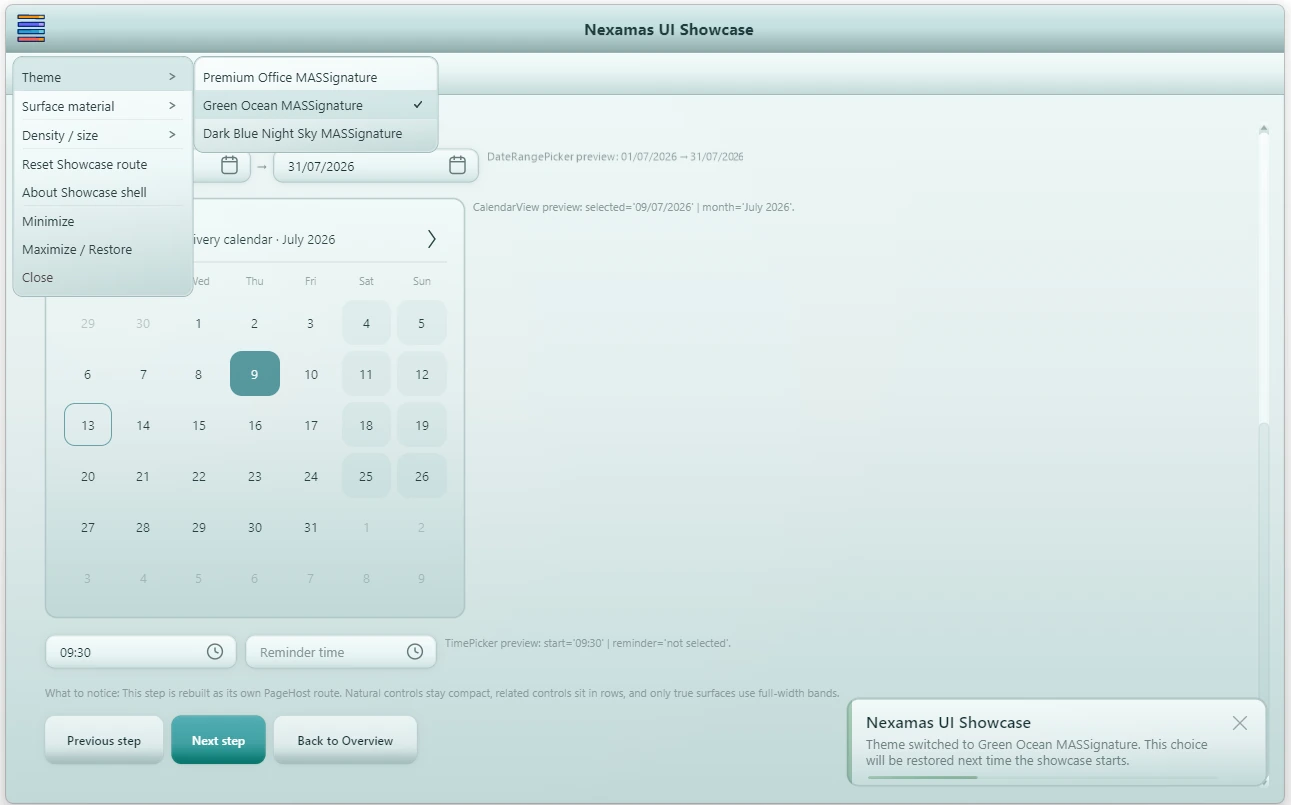The height and width of the screenshot is (805, 1291).
Task: Select July 6 in the calendar
Action: tap(88, 374)
